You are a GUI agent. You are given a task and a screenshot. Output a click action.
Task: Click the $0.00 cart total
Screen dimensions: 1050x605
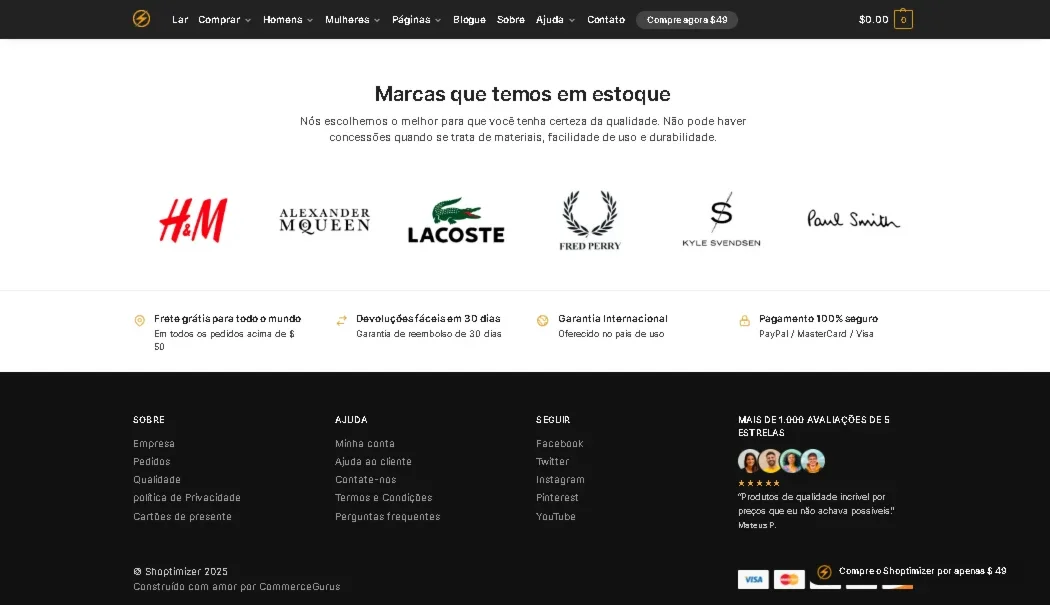[873, 19]
